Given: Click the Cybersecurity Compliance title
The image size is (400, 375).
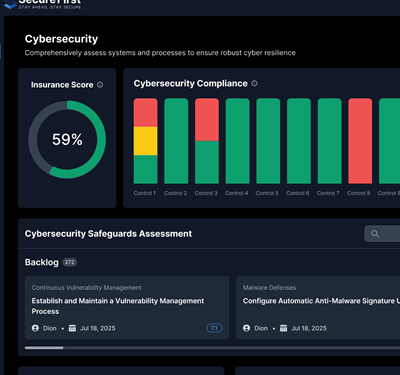Looking at the screenshot, I should pyautogui.click(x=191, y=83).
